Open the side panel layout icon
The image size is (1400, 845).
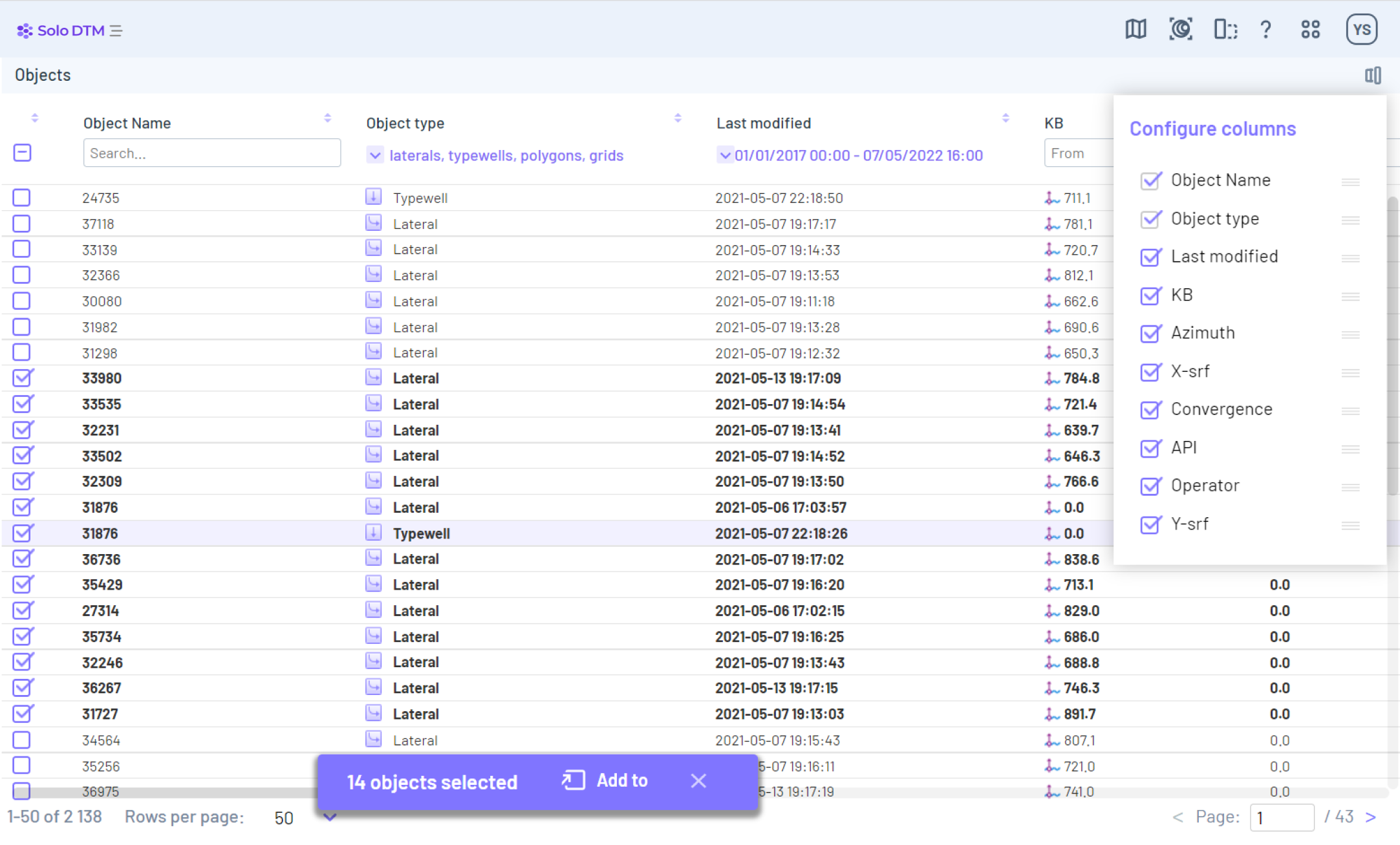coord(1224,29)
